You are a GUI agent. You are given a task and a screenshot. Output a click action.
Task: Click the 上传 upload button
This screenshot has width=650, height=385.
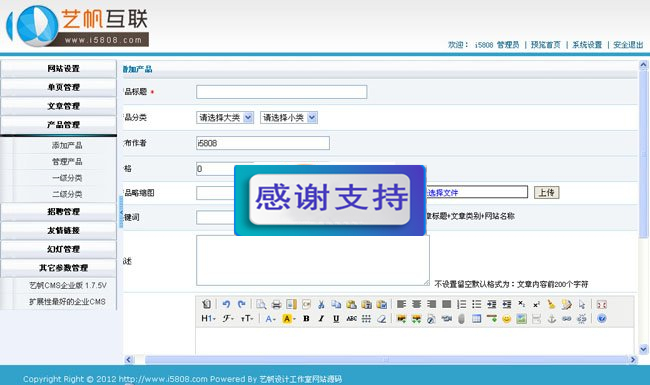[x=546, y=192]
